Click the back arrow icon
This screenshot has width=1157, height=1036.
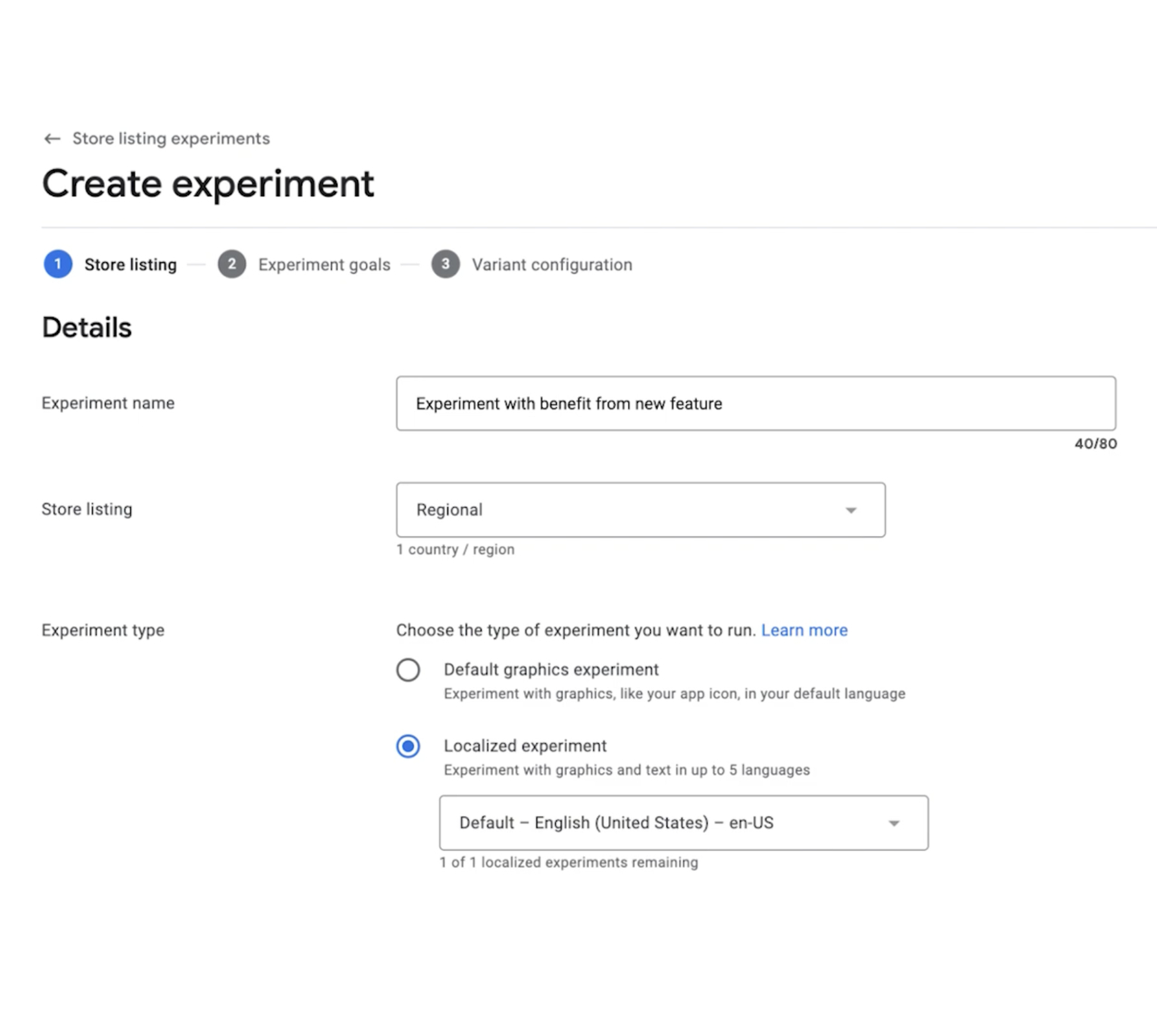point(52,138)
